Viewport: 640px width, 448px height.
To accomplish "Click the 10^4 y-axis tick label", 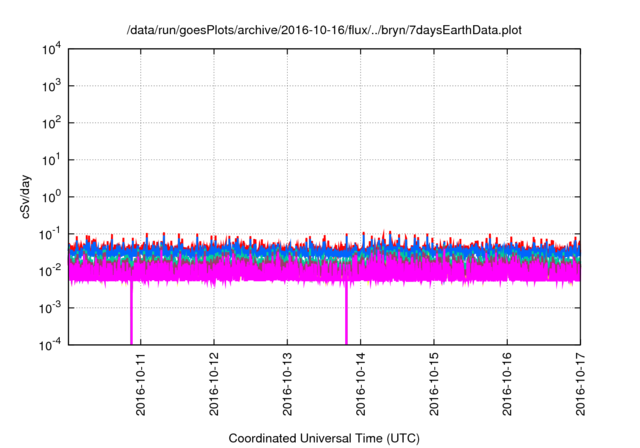I will point(51,50).
